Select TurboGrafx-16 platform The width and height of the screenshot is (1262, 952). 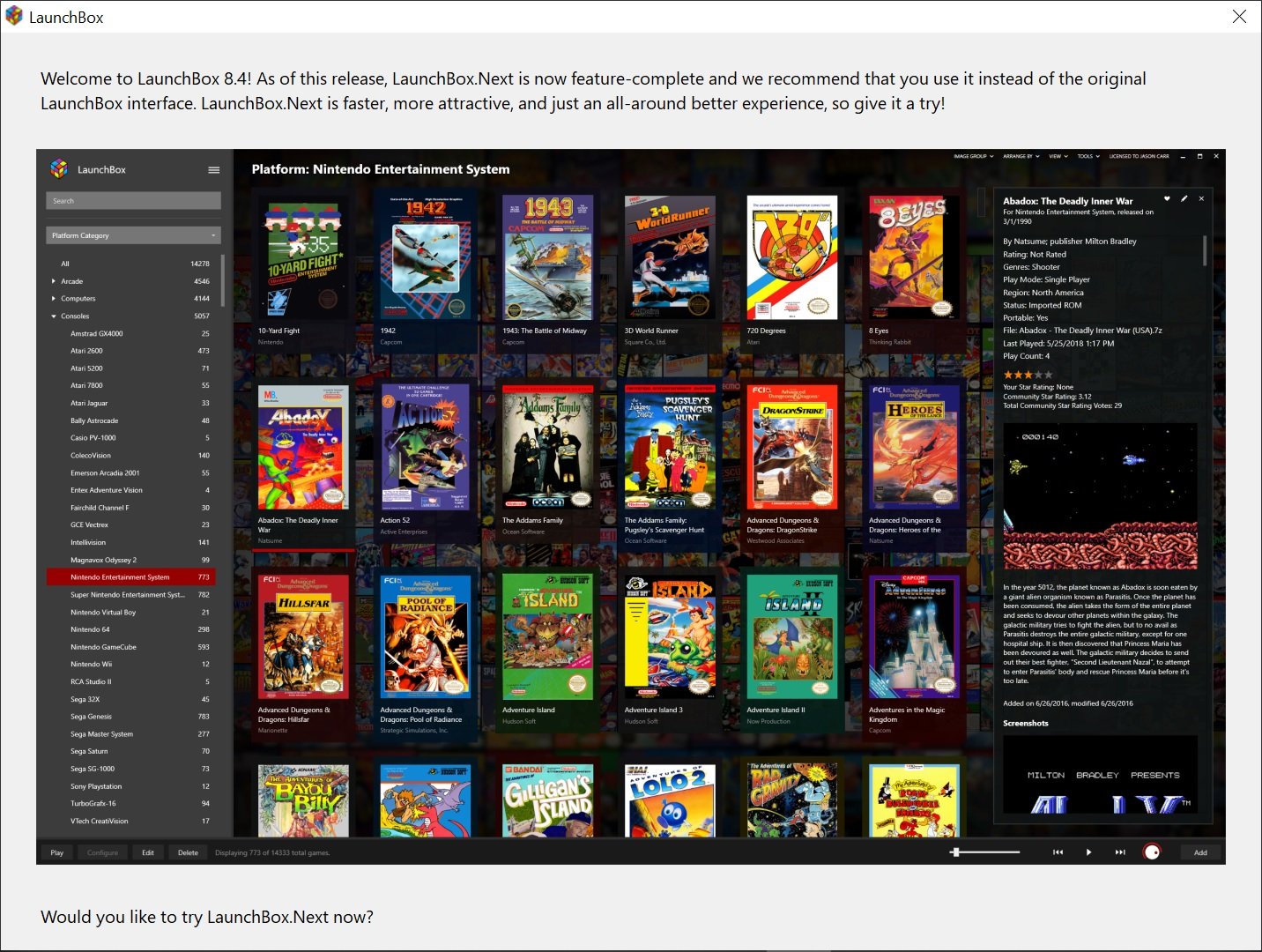[131, 804]
